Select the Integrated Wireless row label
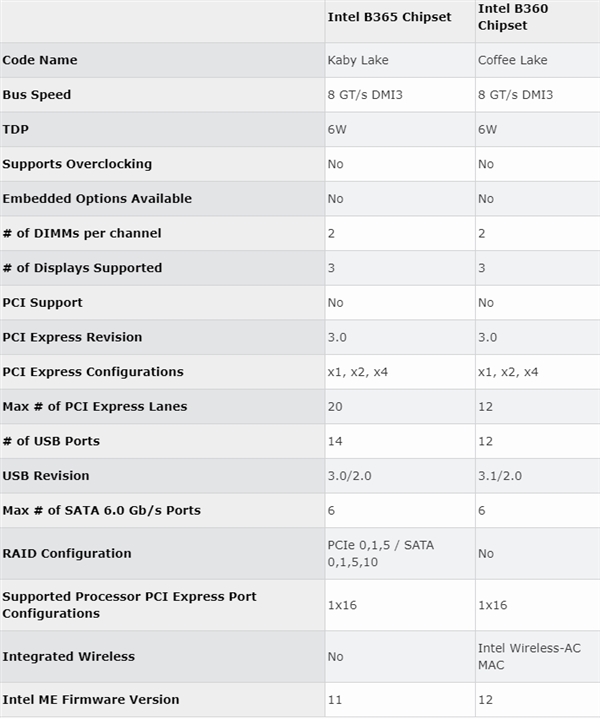Viewport: 600px width, 719px height. (x=69, y=656)
